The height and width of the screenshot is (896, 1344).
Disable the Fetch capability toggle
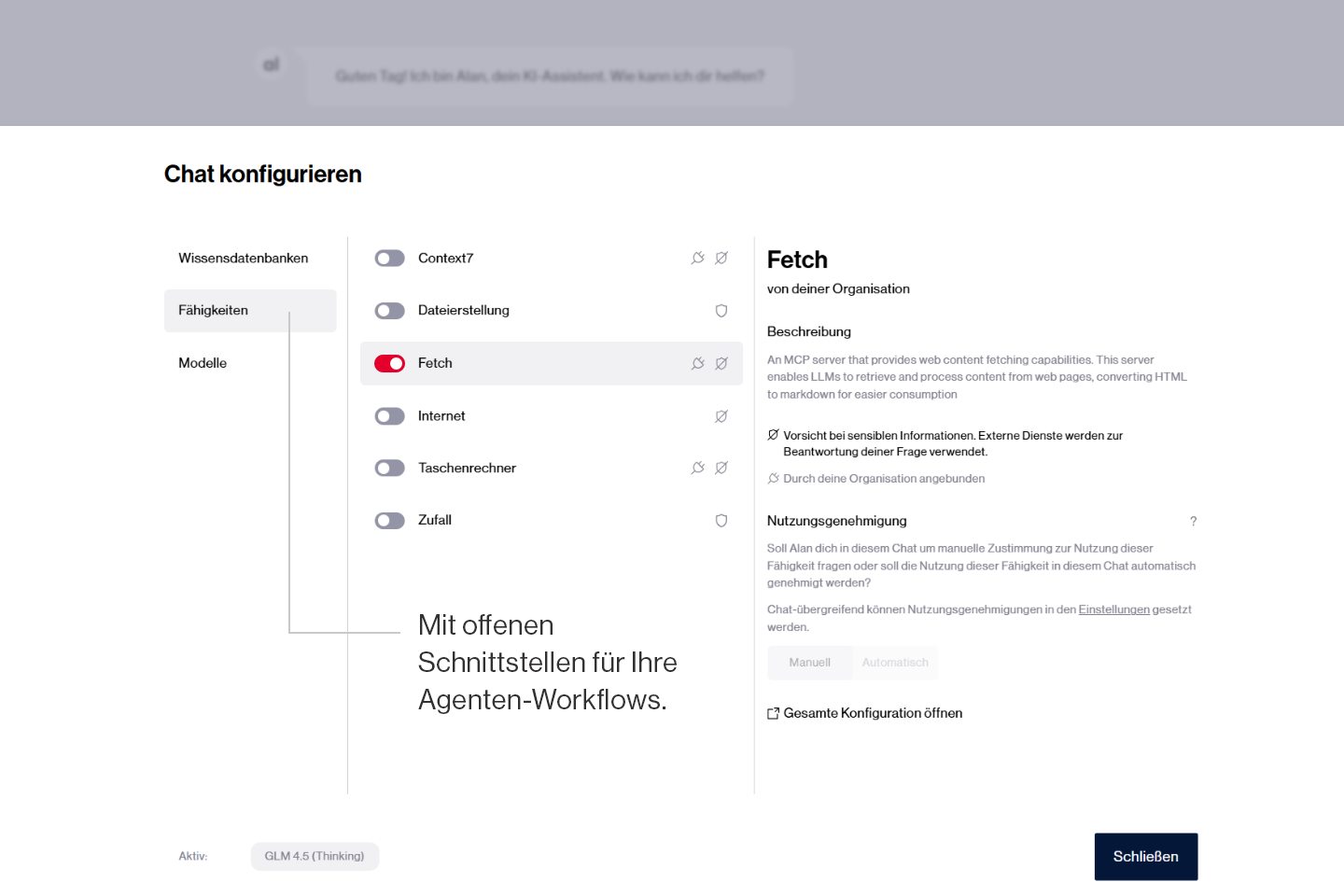tap(389, 364)
